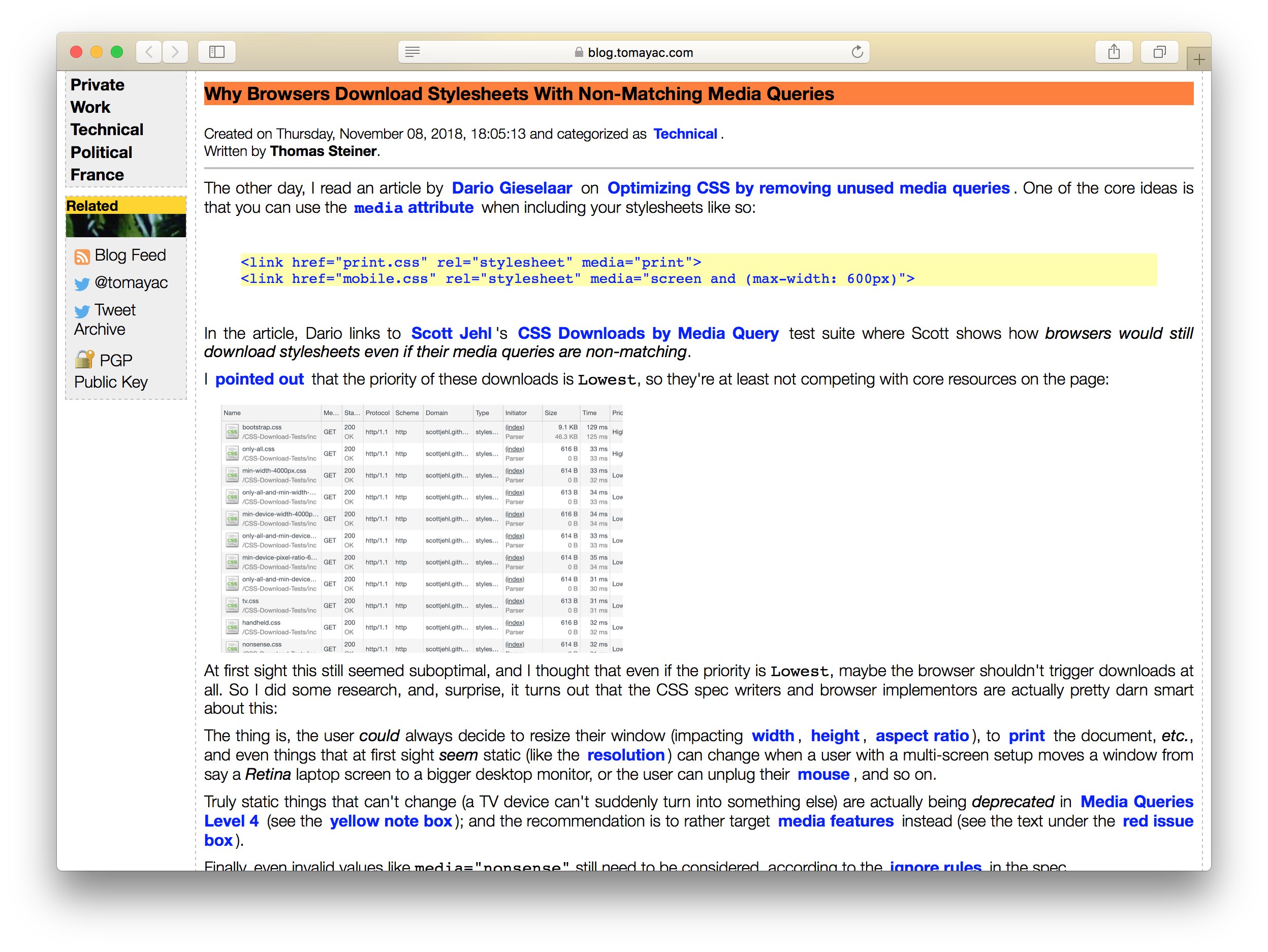
Task: Click the padlock icon beside blog.tomayac.com
Action: 579,52
